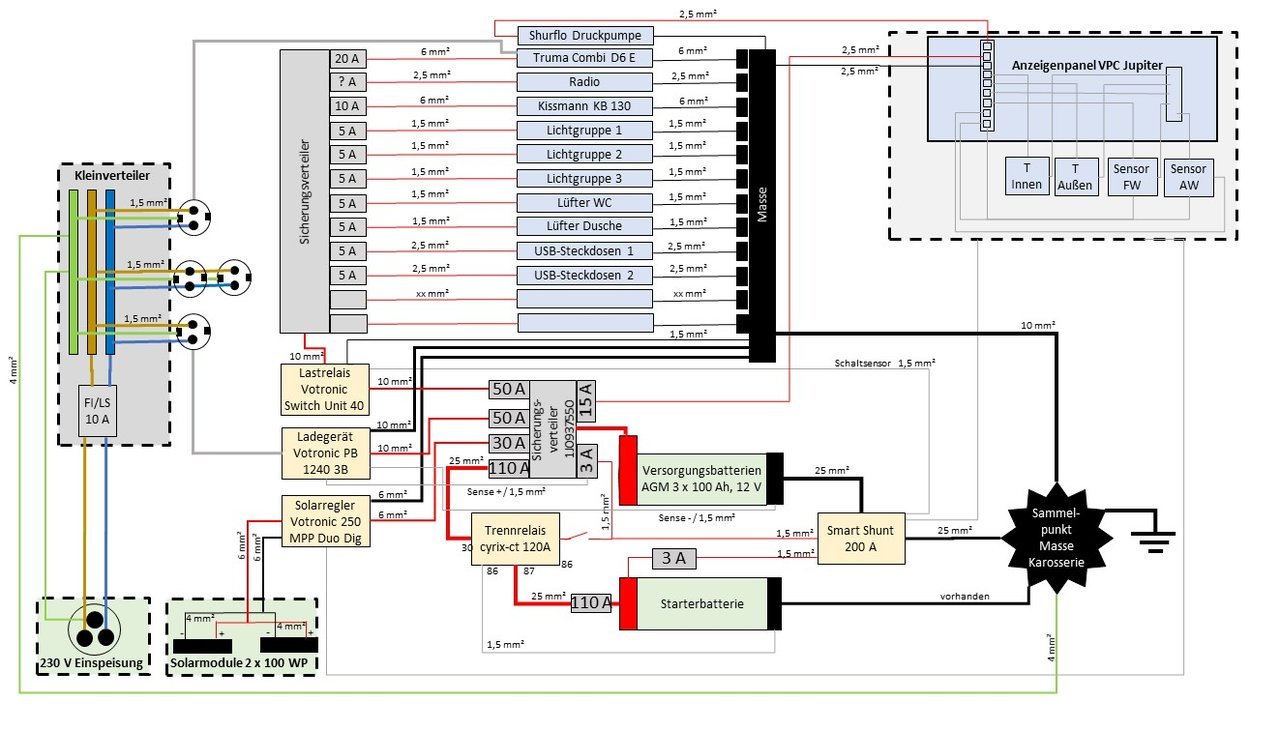Click the Smart Shunt 200 A box
This screenshot has height=731, width=1280.
pyautogui.click(x=861, y=539)
